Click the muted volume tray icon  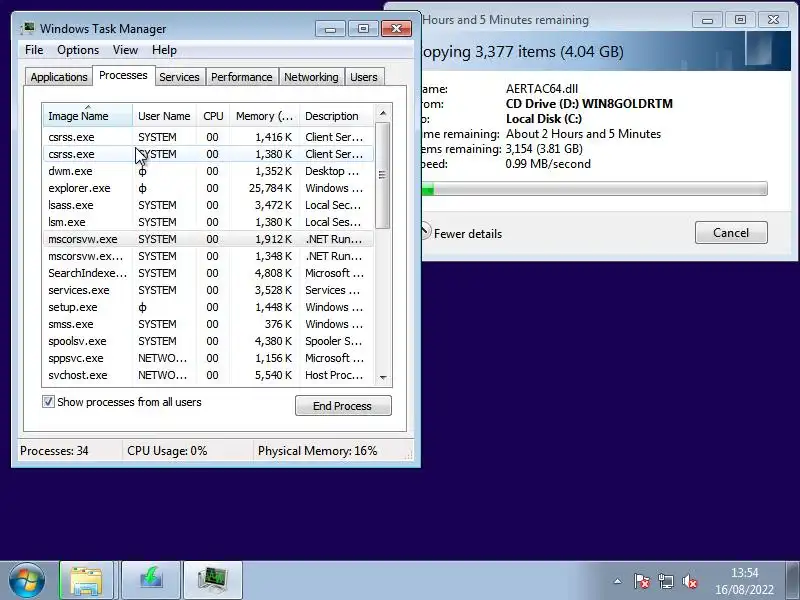click(x=689, y=581)
